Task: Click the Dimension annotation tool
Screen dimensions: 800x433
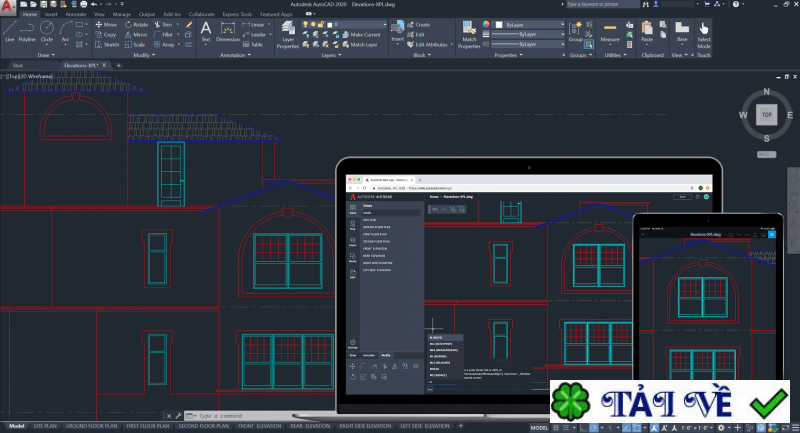Action: point(228,31)
